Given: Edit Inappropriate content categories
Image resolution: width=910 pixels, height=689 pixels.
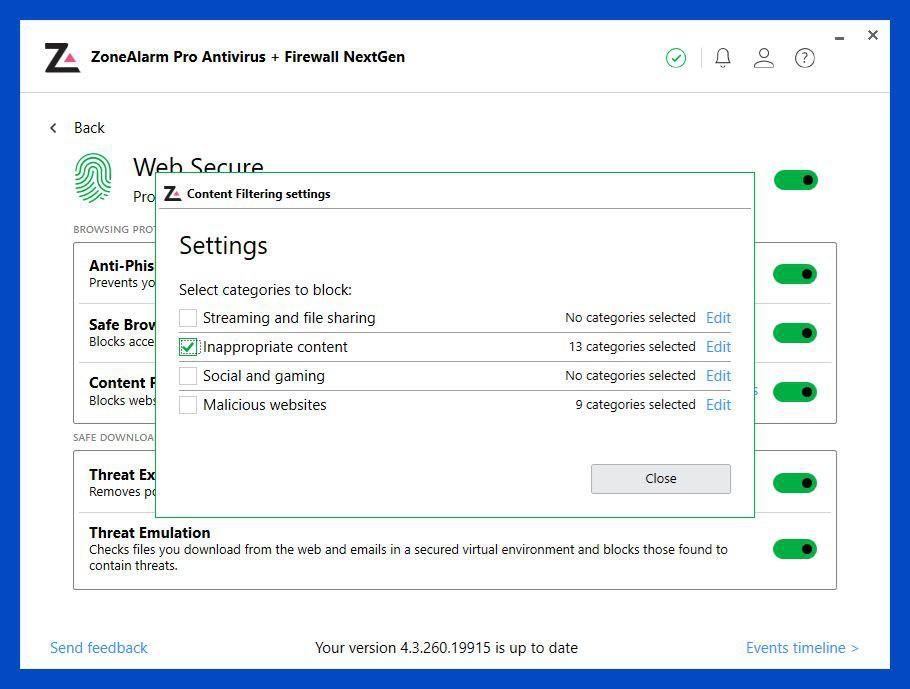Looking at the screenshot, I should pos(718,347).
